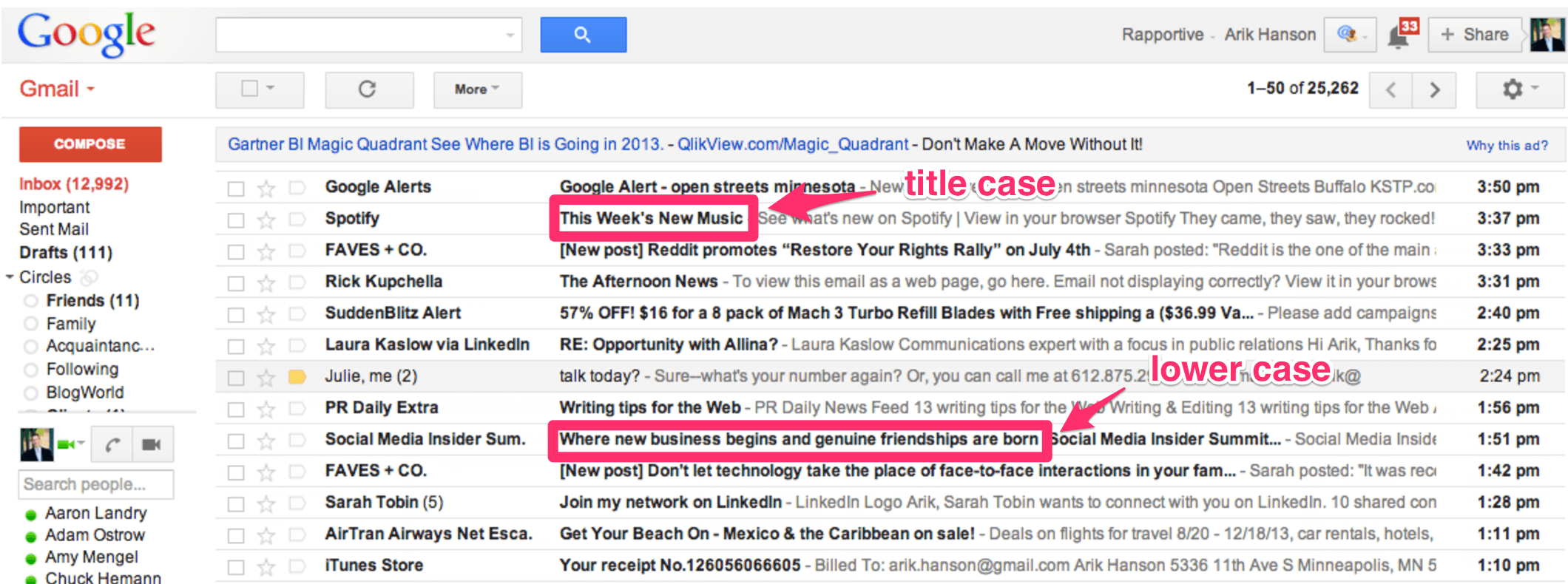Open chat with Aaron Landry
Image resolution: width=1568 pixels, height=584 pixels.
click(x=95, y=513)
